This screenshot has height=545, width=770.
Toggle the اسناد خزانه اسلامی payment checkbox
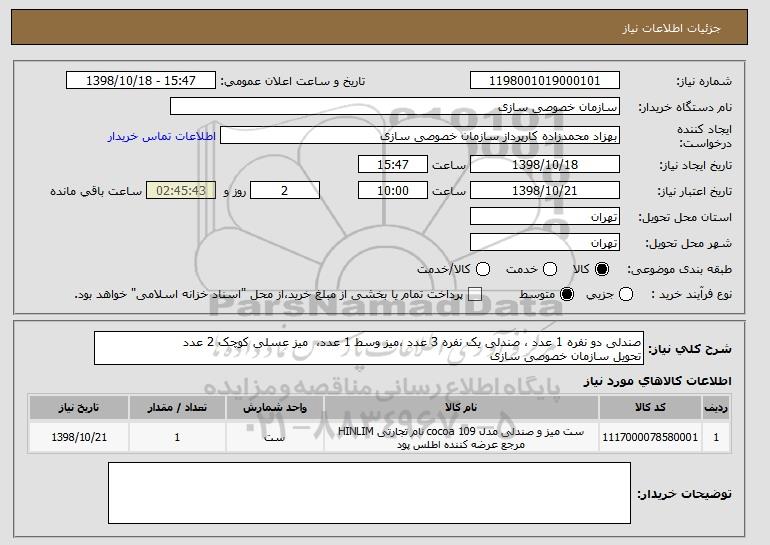pyautogui.click(x=475, y=295)
